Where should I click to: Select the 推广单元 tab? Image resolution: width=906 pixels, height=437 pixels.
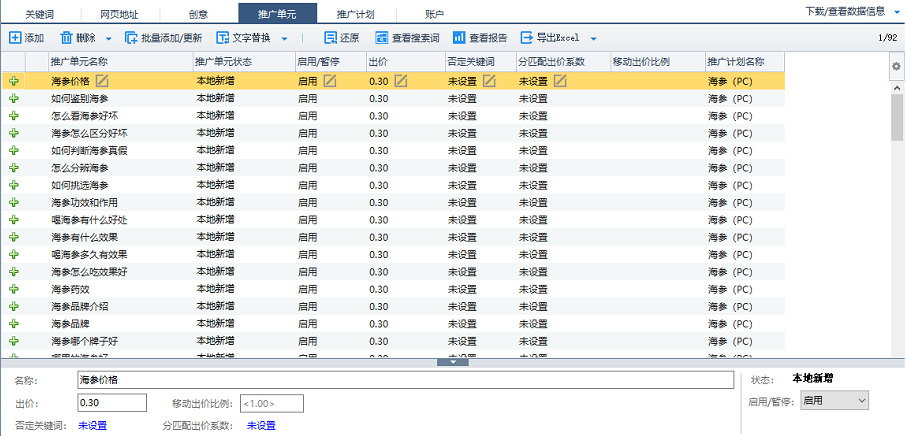pos(277,13)
